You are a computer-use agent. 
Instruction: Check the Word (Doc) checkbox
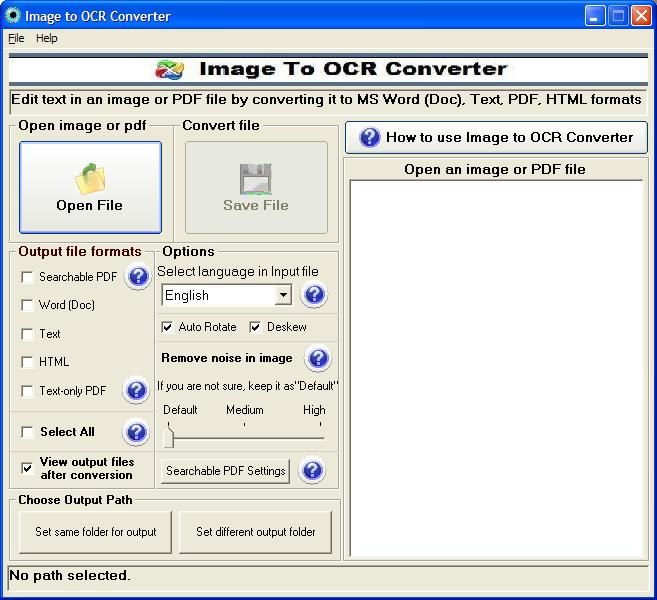pos(27,305)
